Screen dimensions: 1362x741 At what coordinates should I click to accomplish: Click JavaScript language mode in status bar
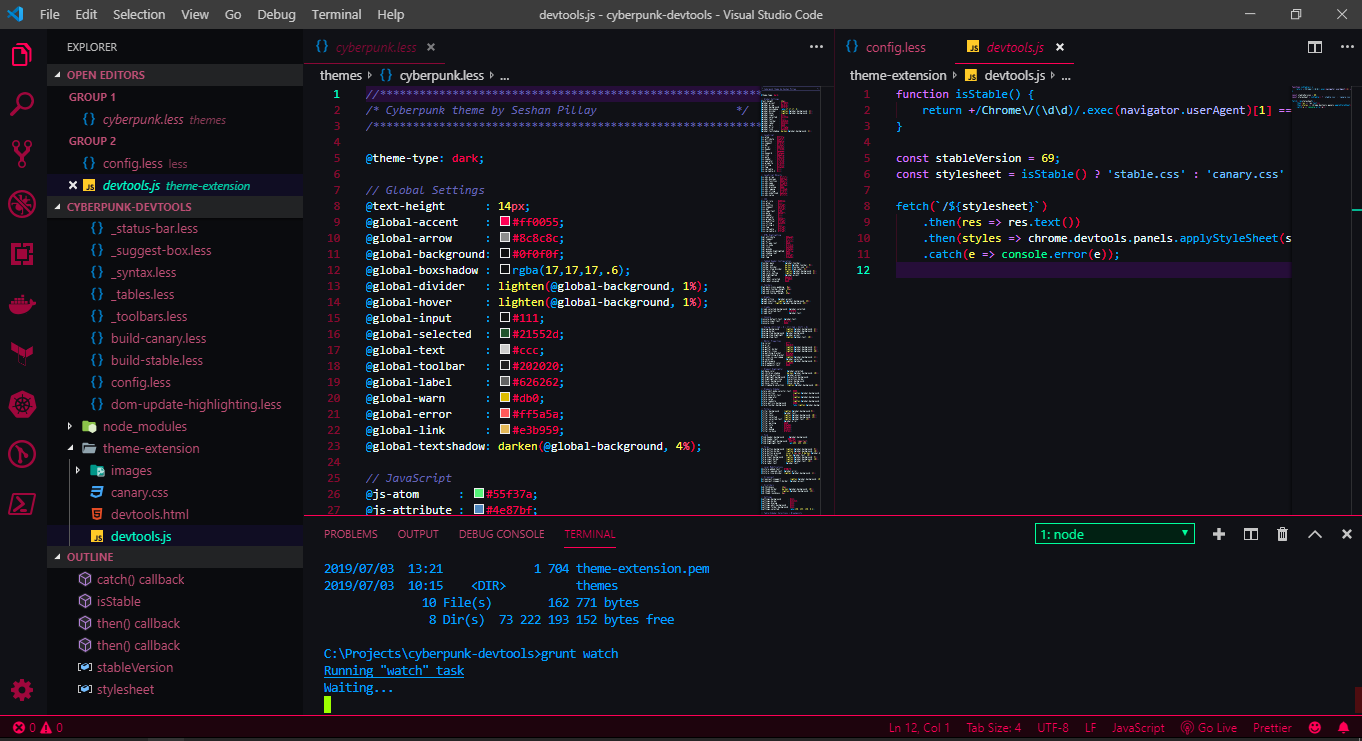(x=1138, y=728)
